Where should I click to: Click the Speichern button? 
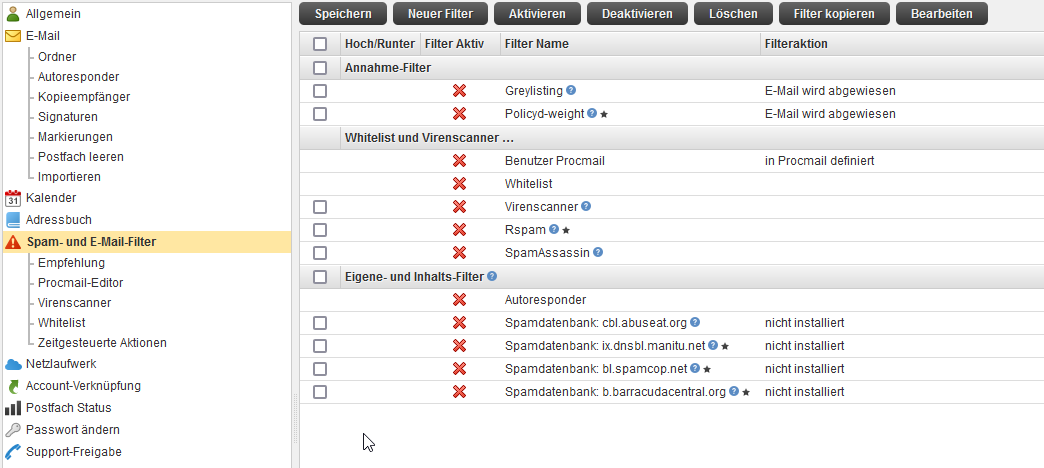[342, 13]
